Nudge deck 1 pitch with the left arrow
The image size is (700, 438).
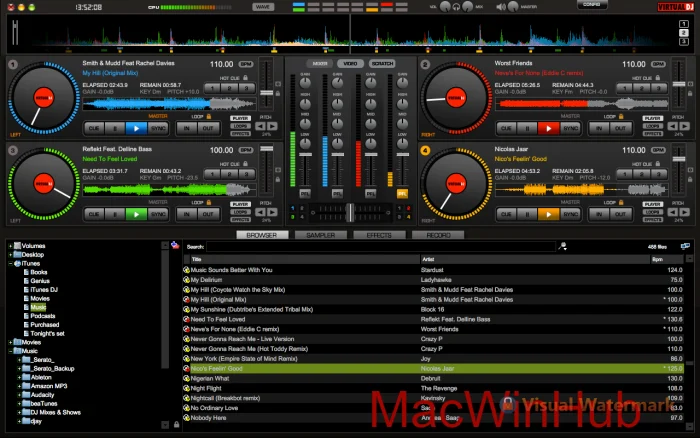[x=260, y=126]
